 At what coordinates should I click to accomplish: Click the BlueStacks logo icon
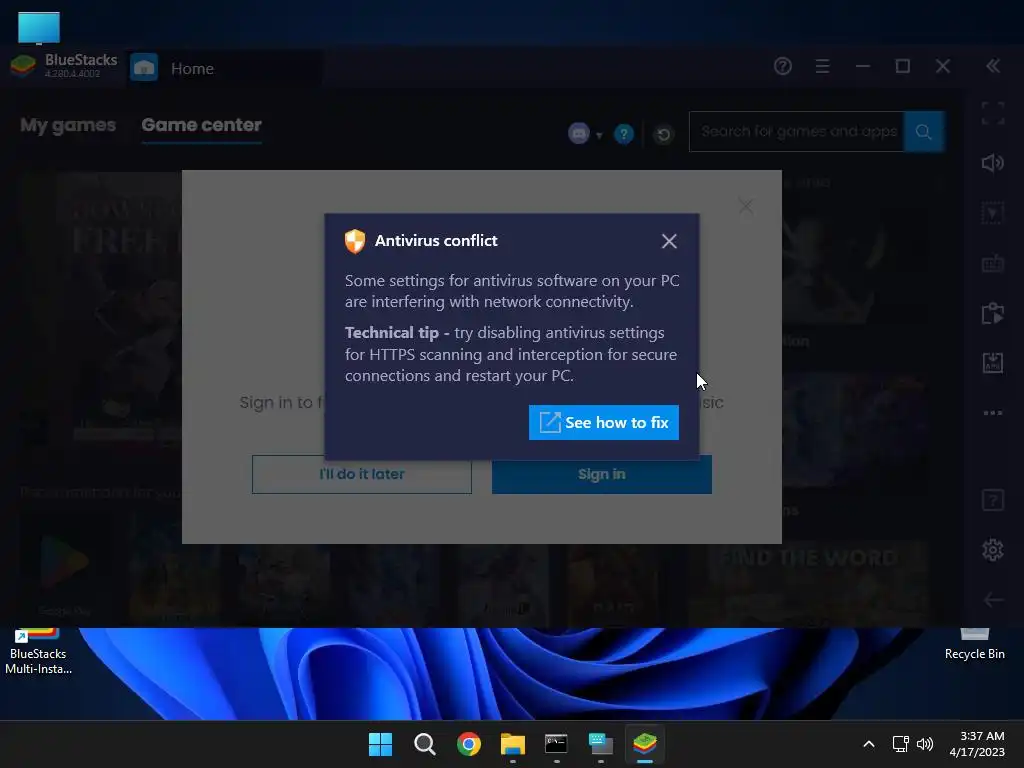[x=24, y=66]
